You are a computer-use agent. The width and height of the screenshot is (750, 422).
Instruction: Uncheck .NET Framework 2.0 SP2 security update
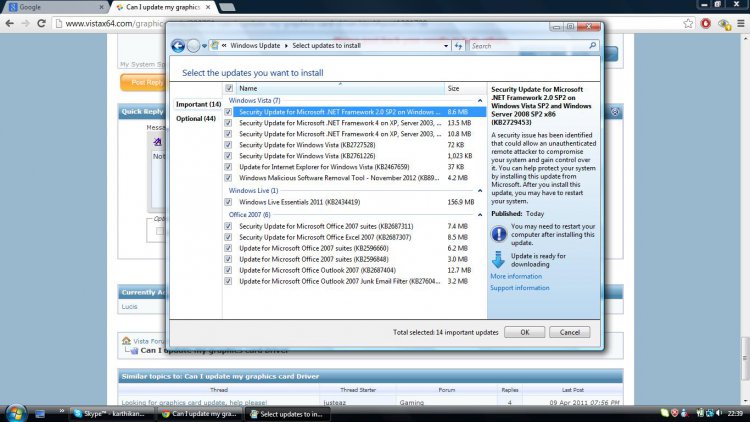coord(228,112)
